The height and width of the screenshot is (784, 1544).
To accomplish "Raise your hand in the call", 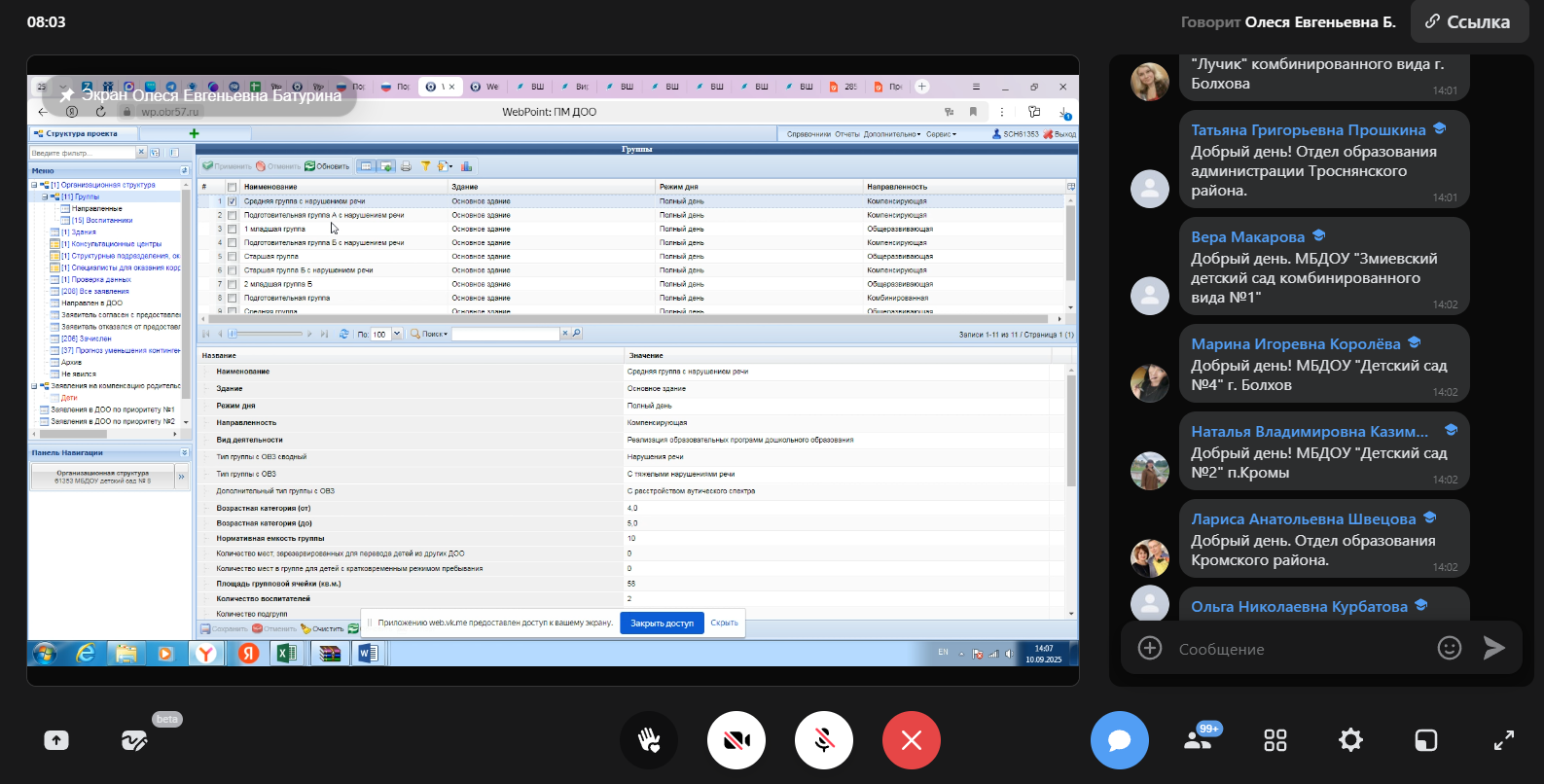I will click(649, 740).
